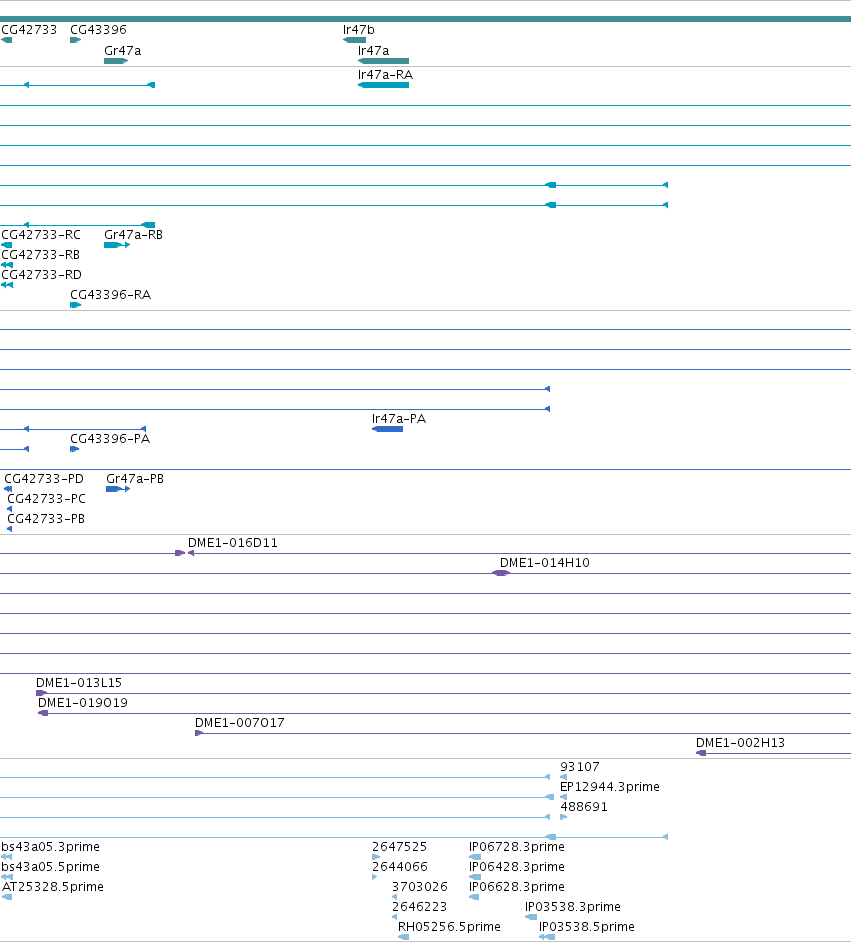
Task: Click the IP06428.3prime EST label
Action: point(516,866)
